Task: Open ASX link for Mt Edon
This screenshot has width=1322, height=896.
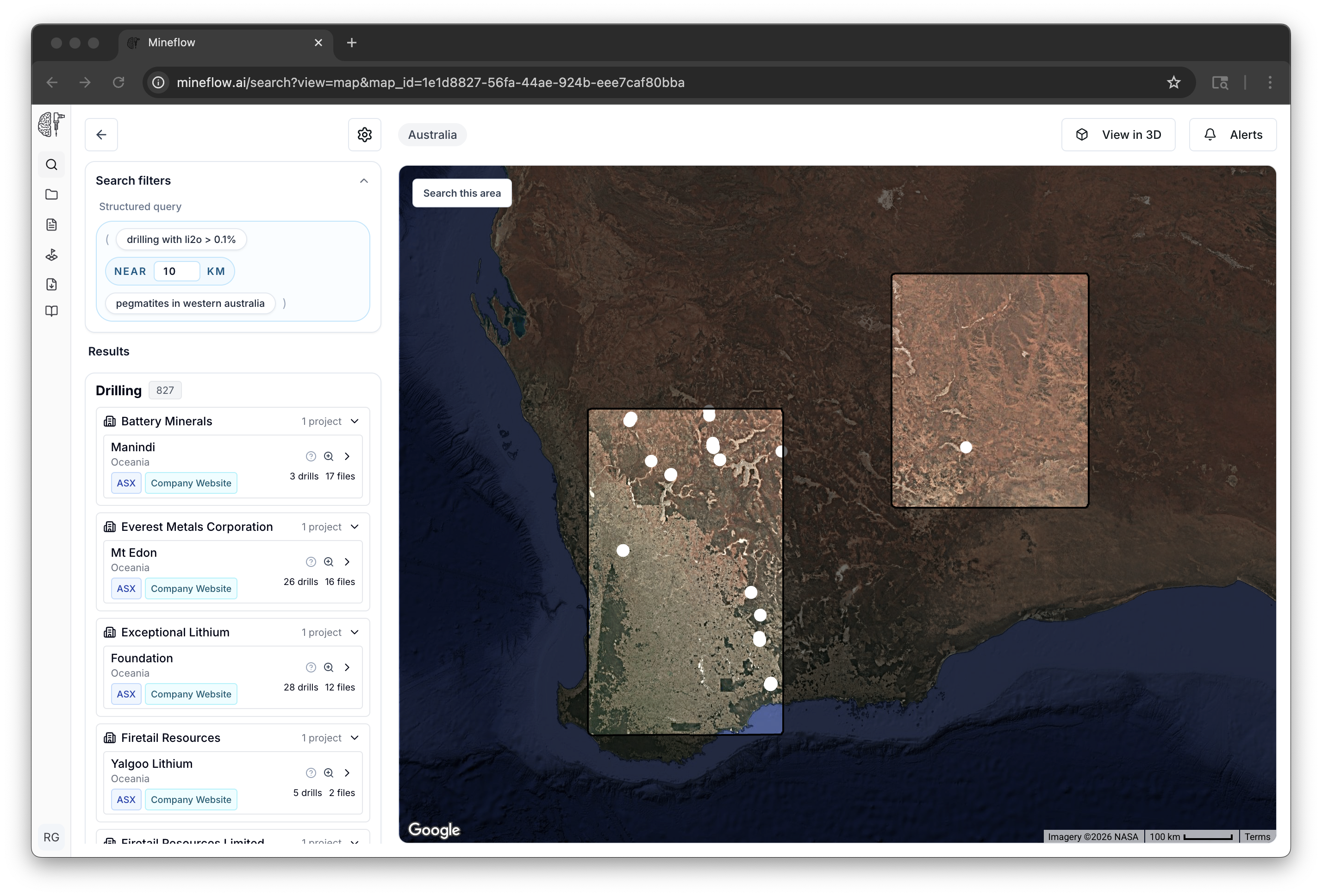Action: [126, 589]
